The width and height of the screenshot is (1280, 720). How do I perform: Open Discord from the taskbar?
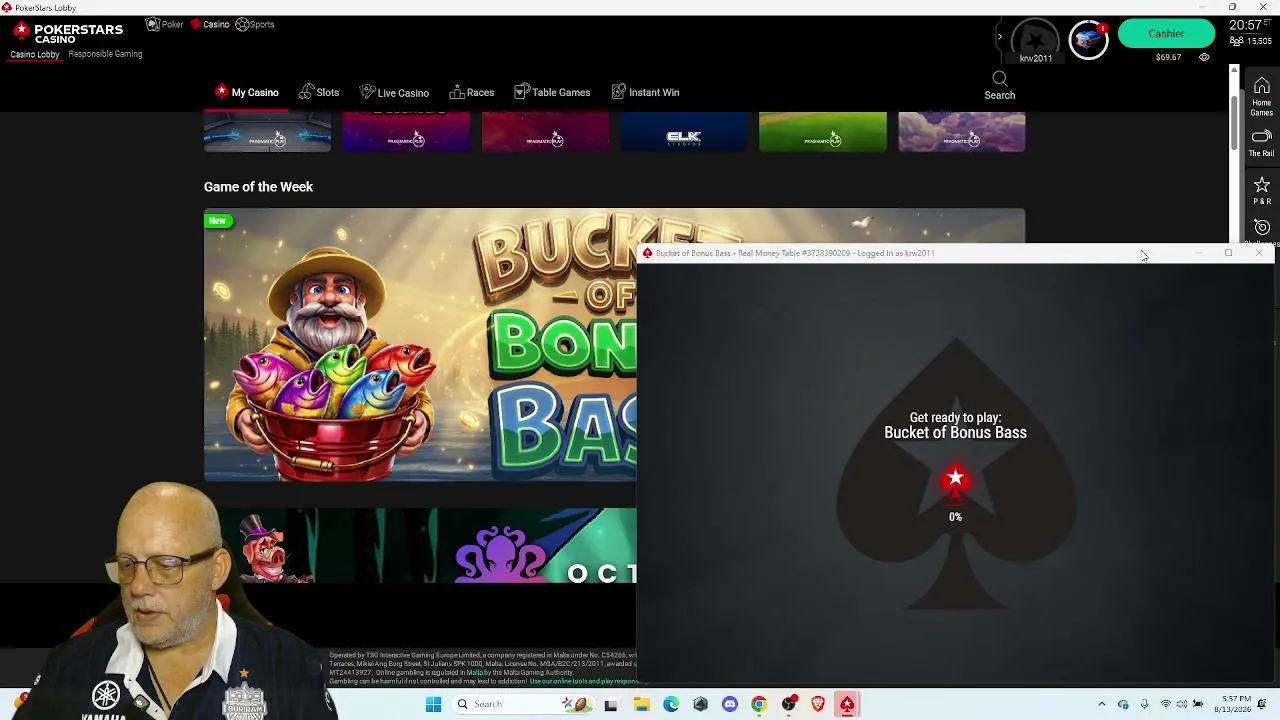coord(730,704)
